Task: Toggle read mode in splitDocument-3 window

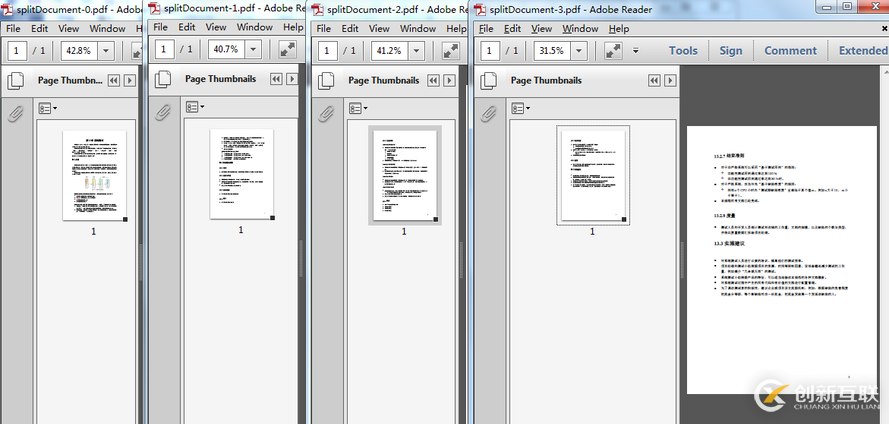Action: tap(613, 50)
